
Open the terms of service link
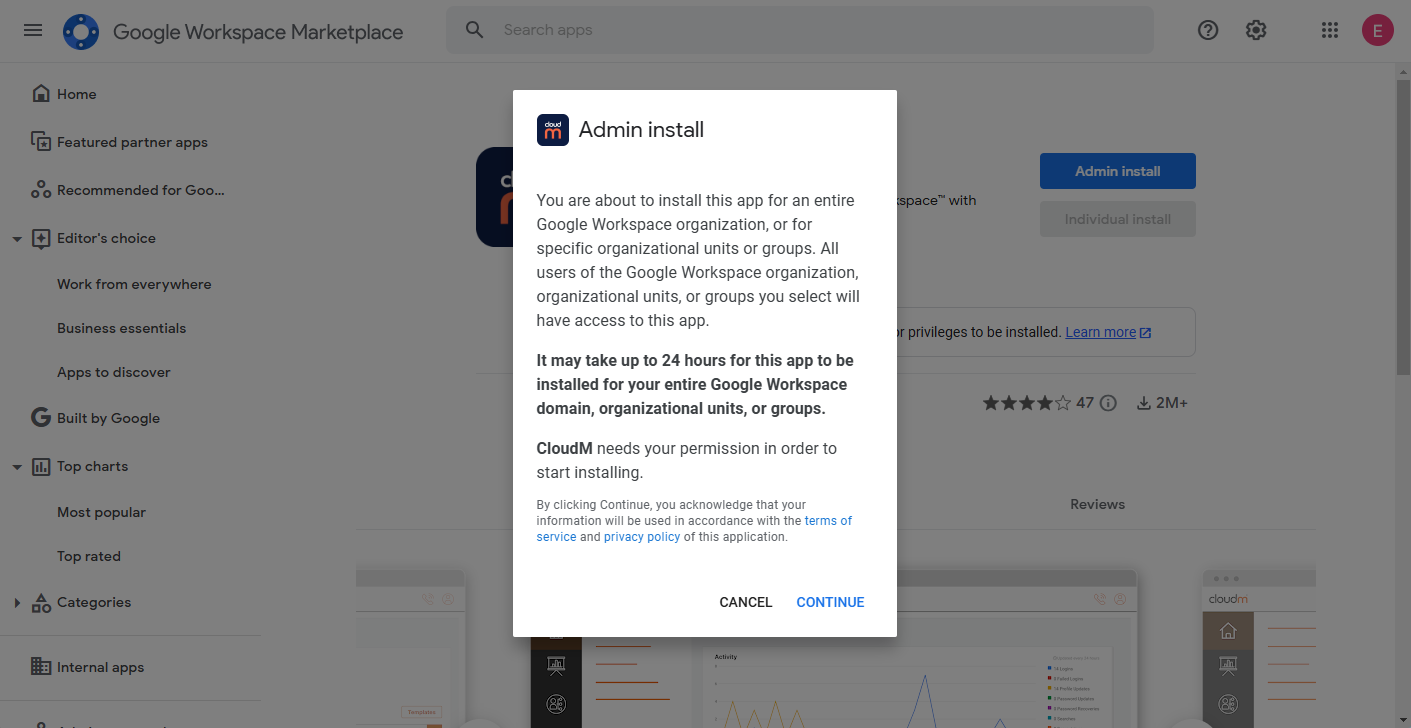click(695, 529)
